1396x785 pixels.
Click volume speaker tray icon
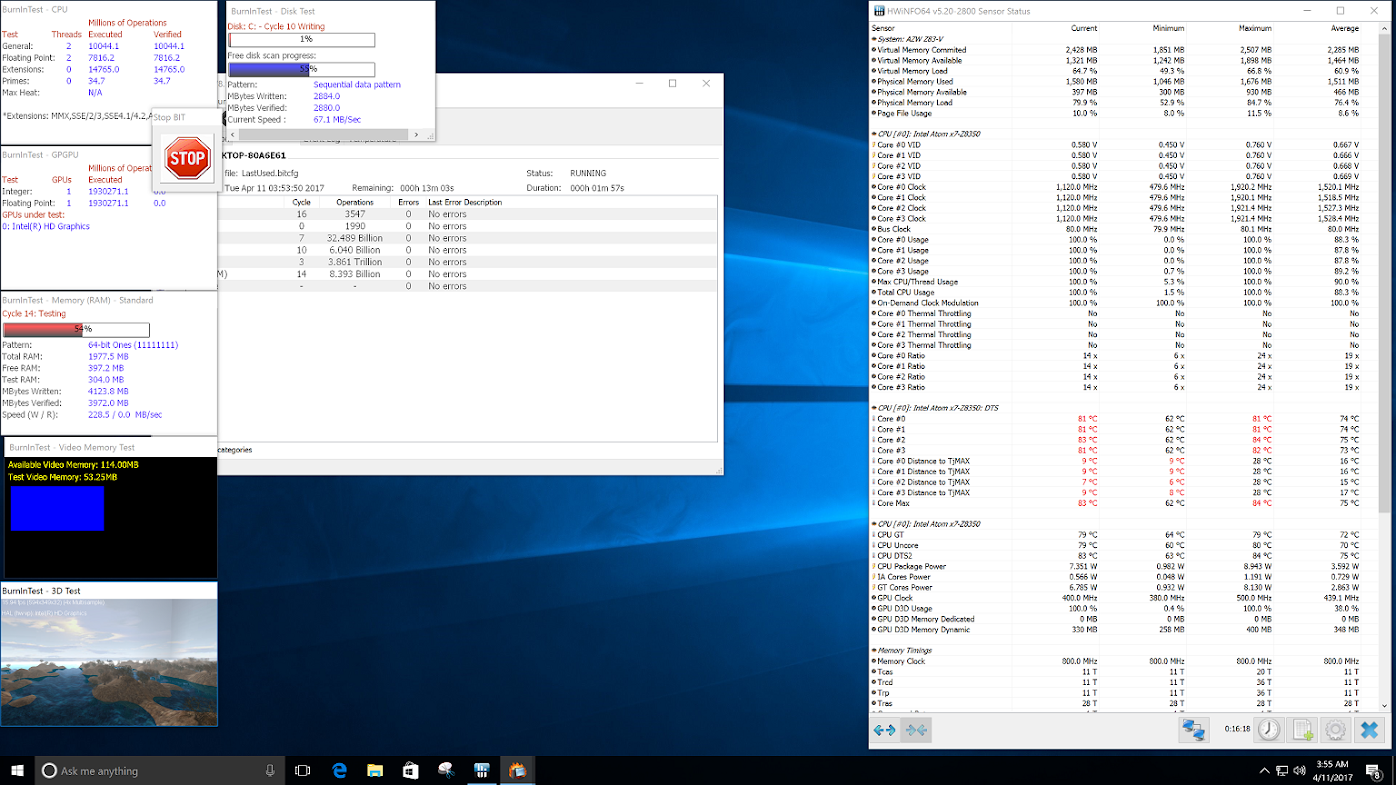point(1300,771)
